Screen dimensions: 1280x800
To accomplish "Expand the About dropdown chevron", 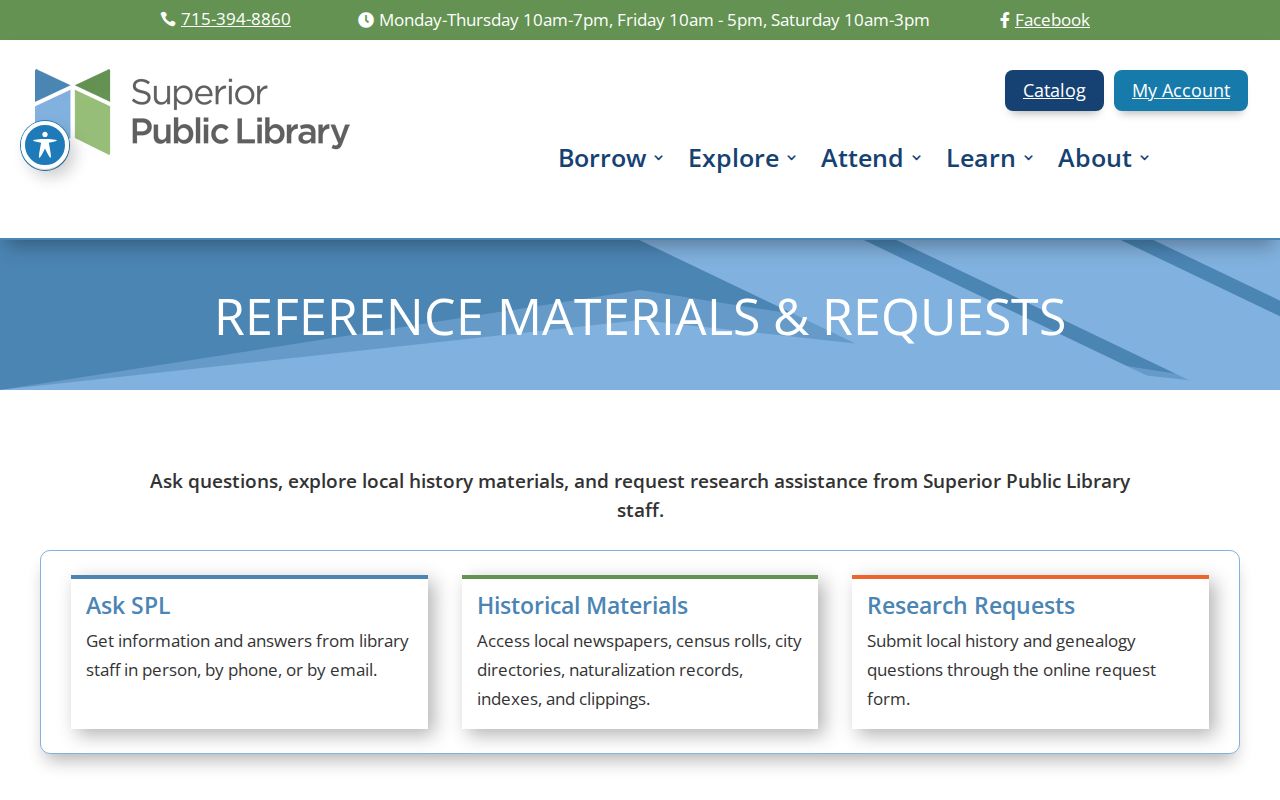I will 1145,158.
